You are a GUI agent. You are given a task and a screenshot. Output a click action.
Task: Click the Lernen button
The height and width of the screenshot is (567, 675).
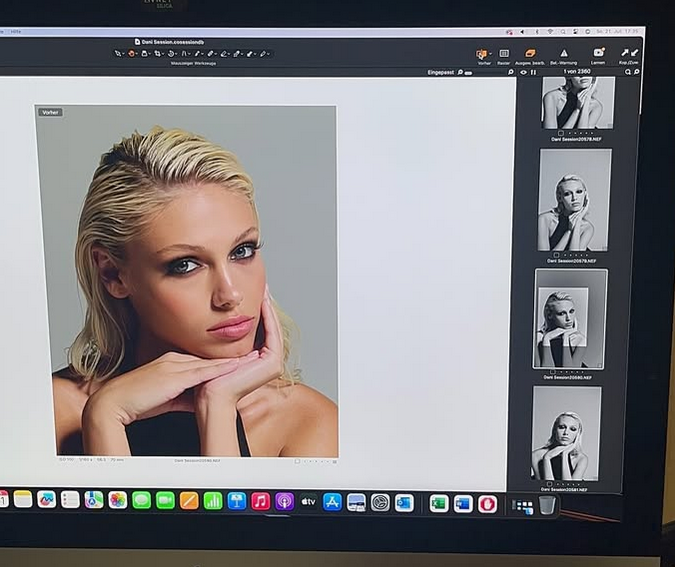(598, 54)
